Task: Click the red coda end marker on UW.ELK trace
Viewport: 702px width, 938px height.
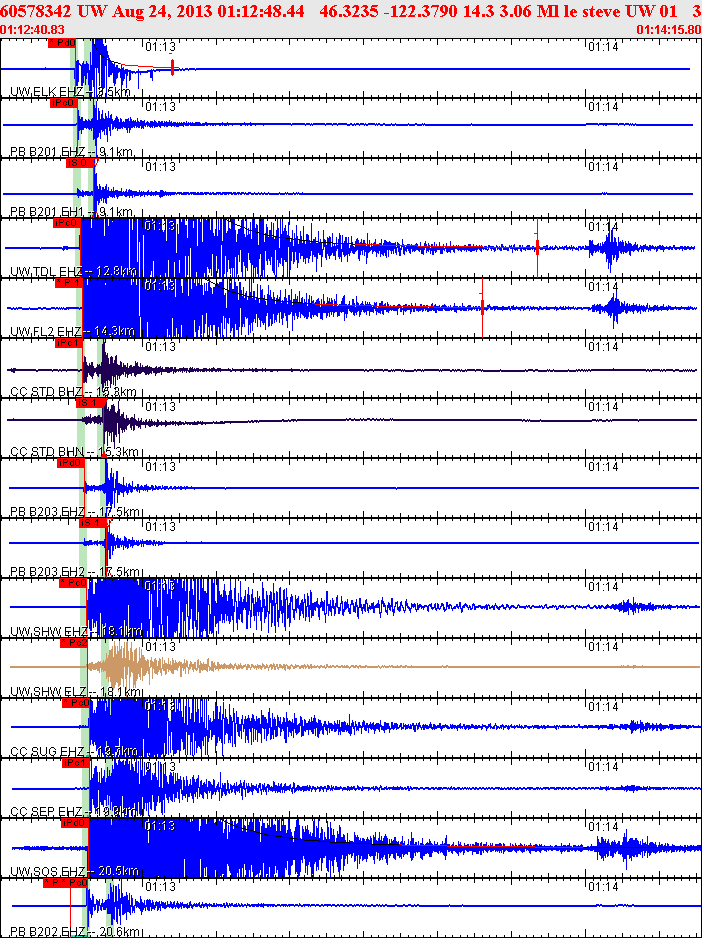Action: 172,67
